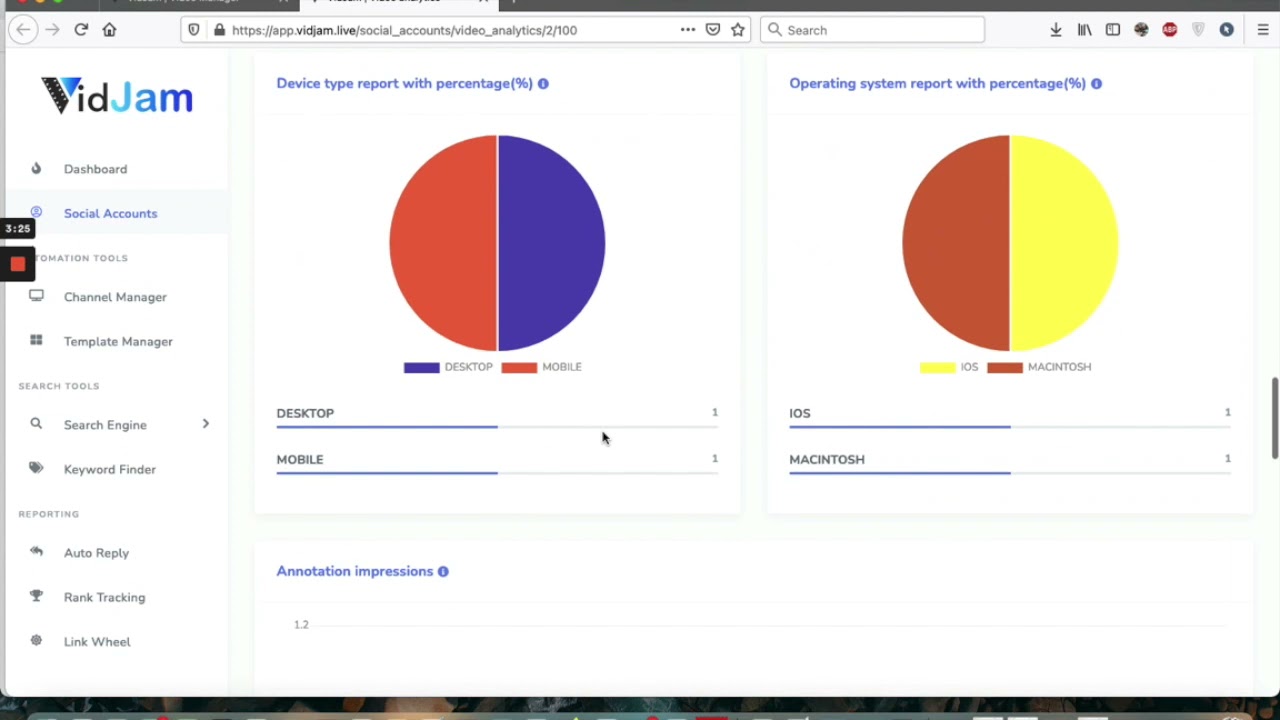The height and width of the screenshot is (720, 1280).
Task: Toggle MACINTOSH legend swatch in OS chart
Action: 1004,367
